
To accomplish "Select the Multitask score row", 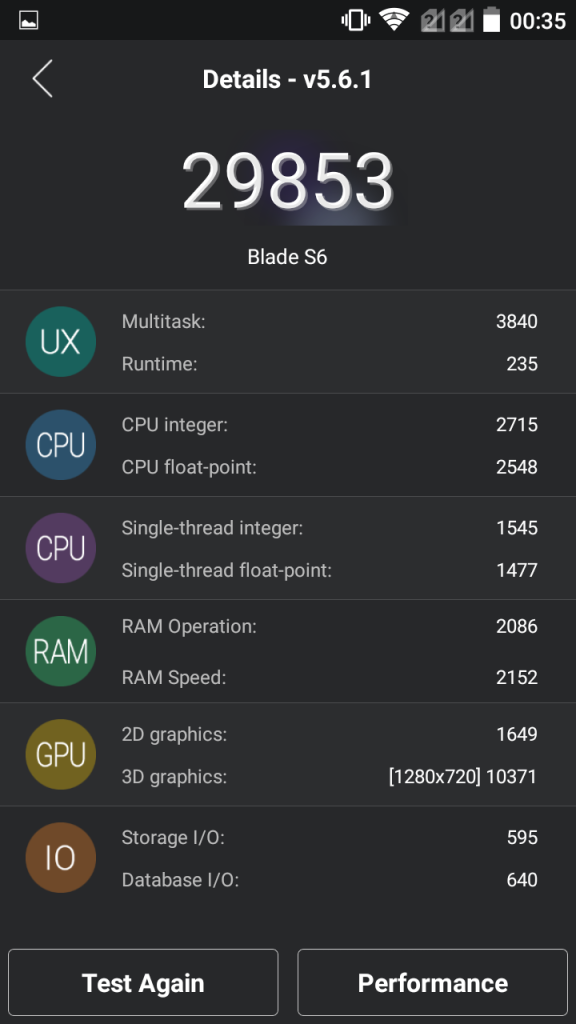I will (329, 321).
